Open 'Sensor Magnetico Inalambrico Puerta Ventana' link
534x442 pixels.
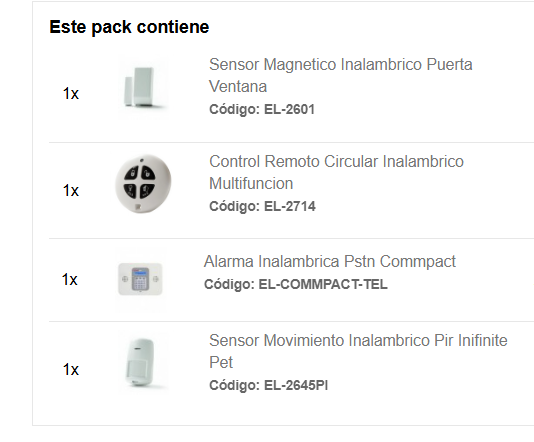coord(341,75)
